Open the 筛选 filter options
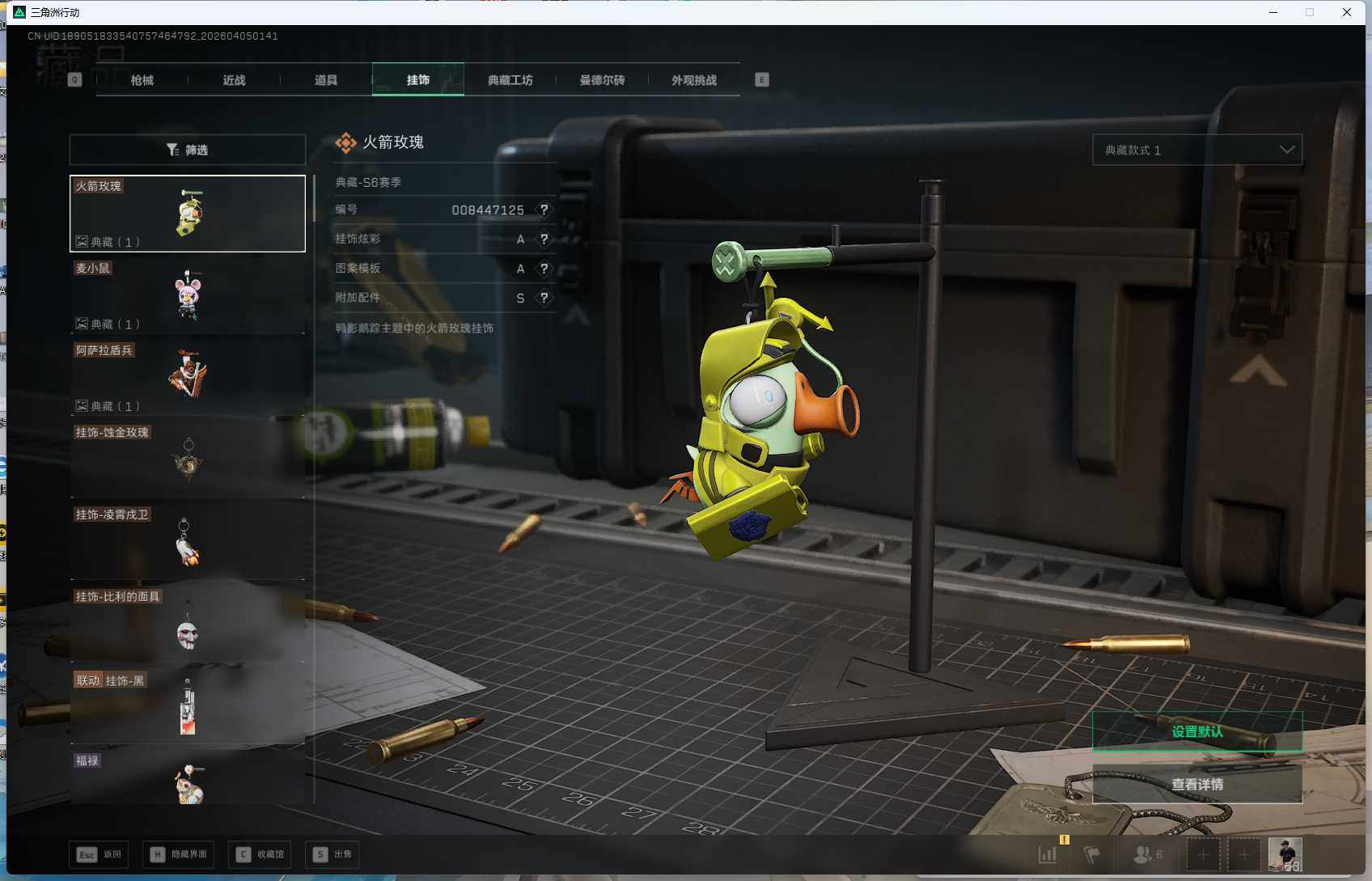The image size is (1372, 881). point(188,150)
